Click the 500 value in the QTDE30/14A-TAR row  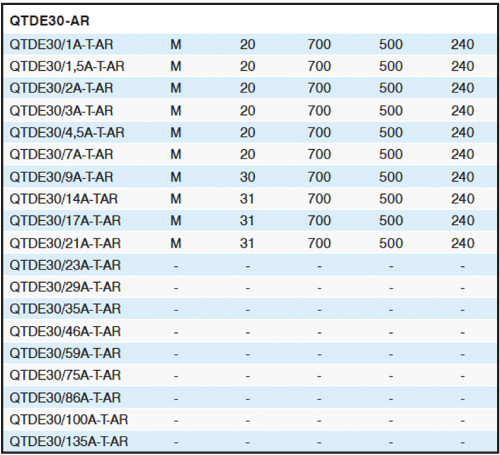pyautogui.click(x=391, y=199)
